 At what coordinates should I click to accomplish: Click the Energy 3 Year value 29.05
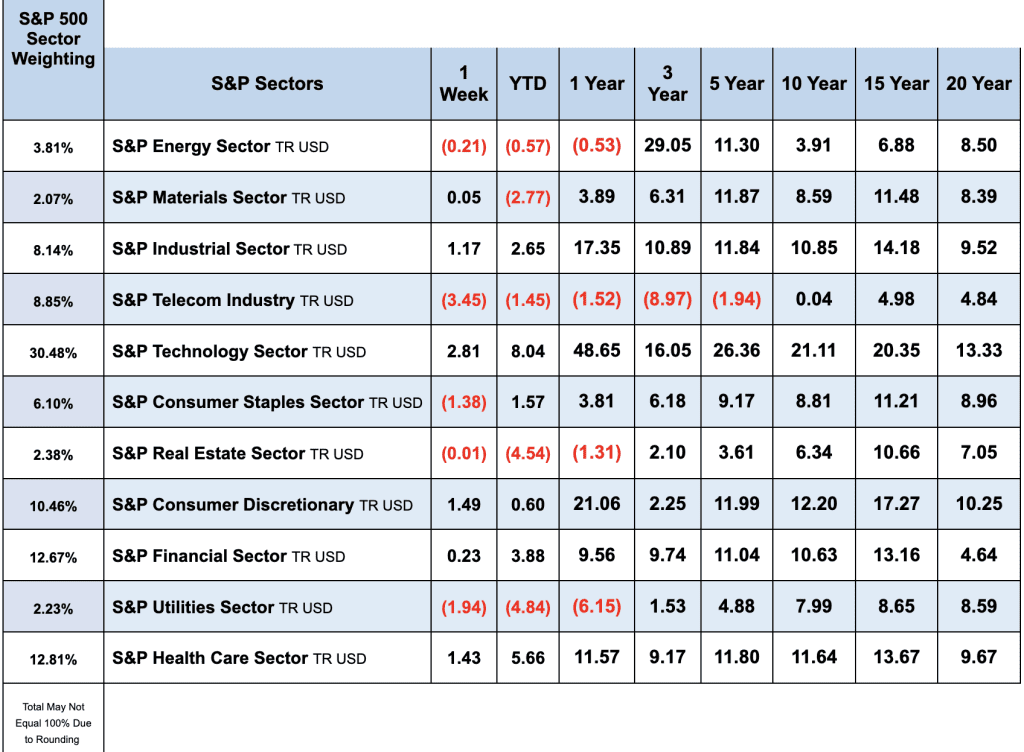point(667,146)
